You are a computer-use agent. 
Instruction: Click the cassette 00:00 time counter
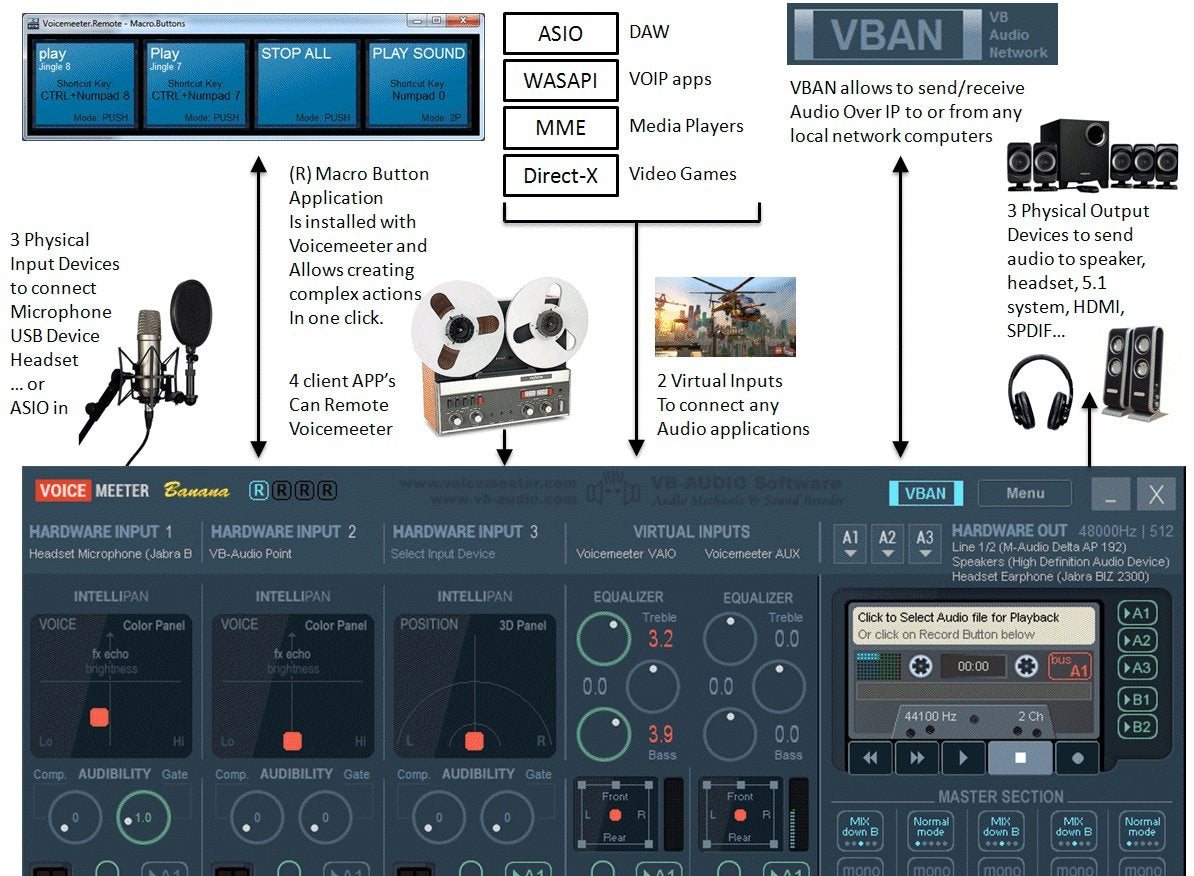point(973,667)
